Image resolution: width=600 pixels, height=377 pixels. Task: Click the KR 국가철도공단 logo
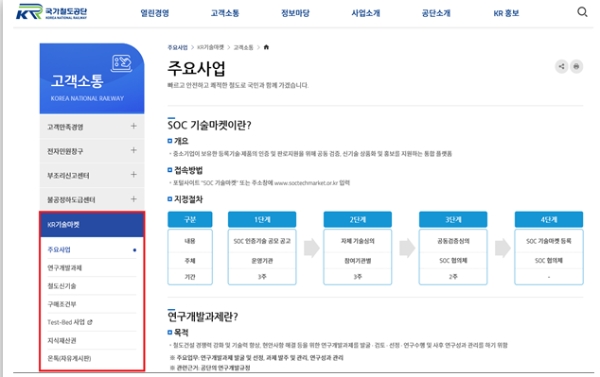(x=51, y=12)
